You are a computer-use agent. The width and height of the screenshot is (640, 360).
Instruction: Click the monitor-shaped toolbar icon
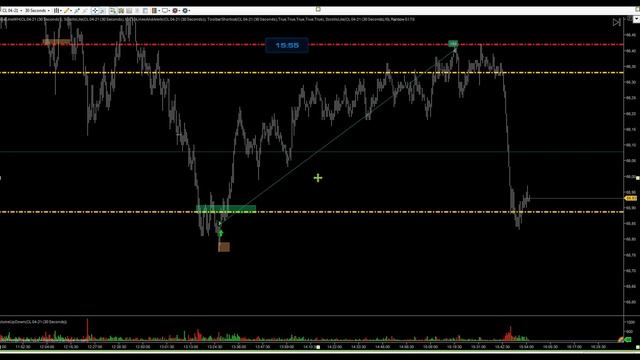(x=165, y=11)
